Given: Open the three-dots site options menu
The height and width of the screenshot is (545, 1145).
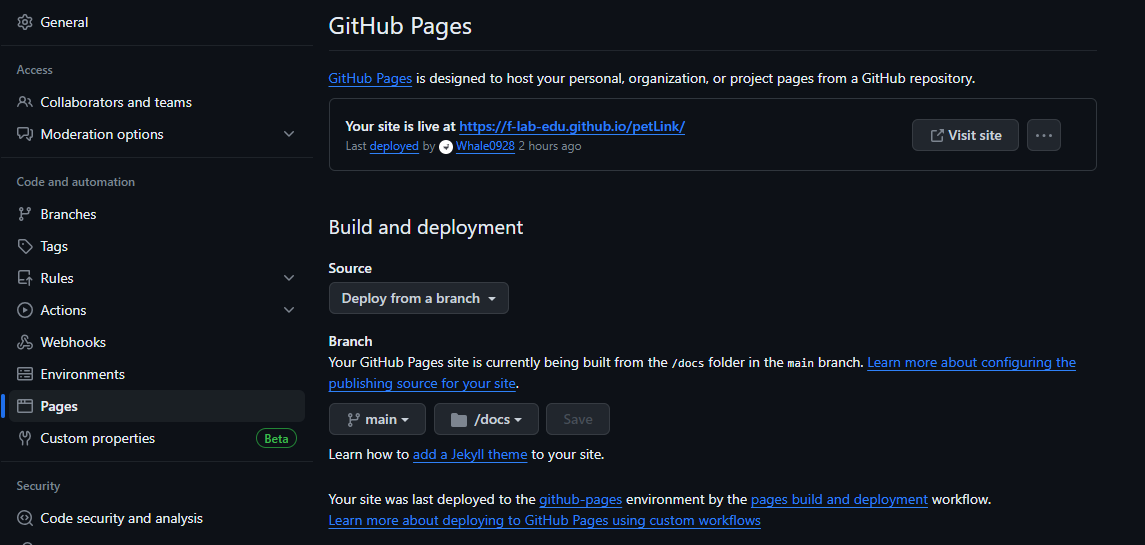Looking at the screenshot, I should coord(1043,135).
